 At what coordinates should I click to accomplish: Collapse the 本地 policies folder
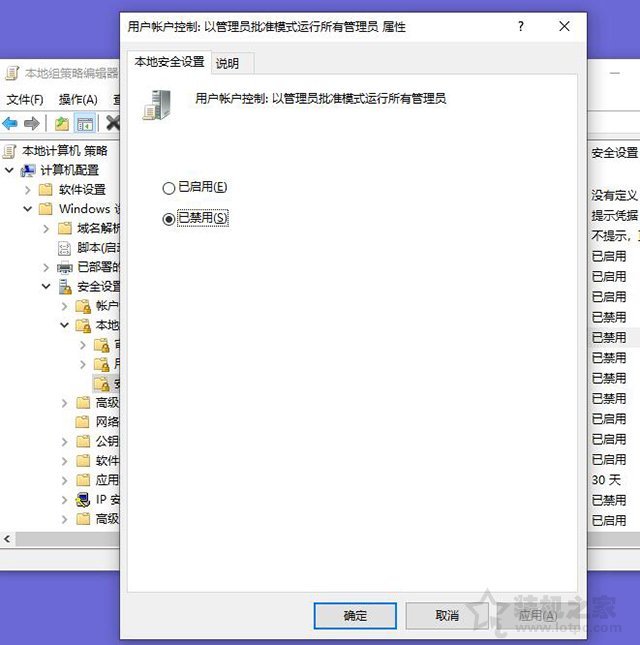(65, 325)
